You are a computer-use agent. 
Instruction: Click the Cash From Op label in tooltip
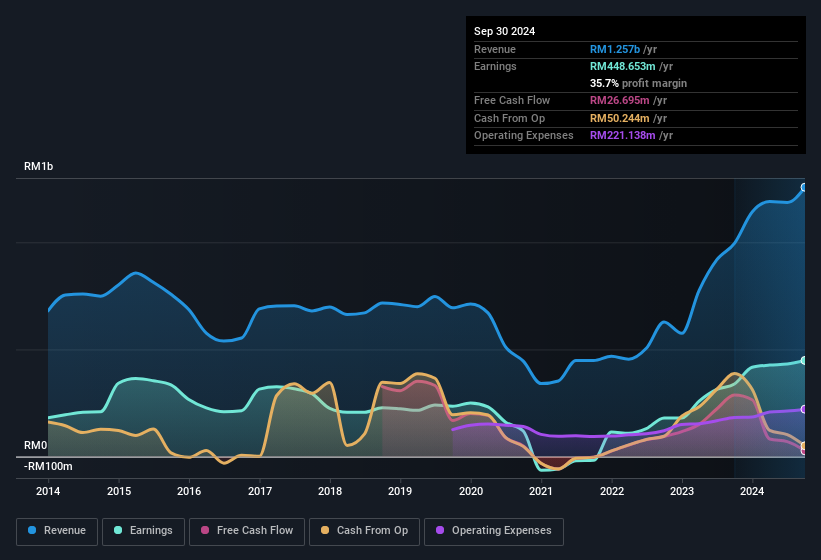pos(509,118)
